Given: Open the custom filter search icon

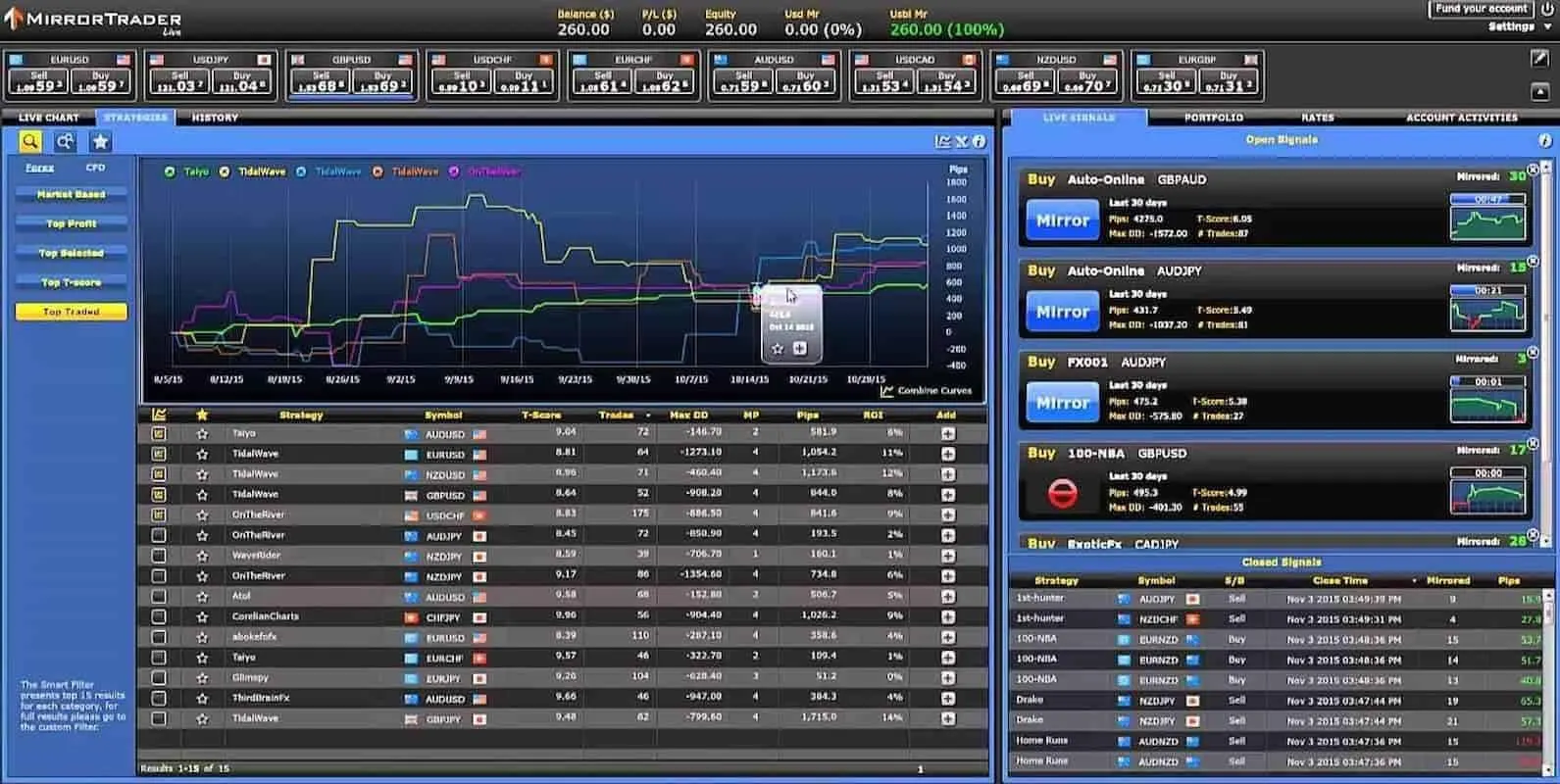Looking at the screenshot, I should click(65, 142).
